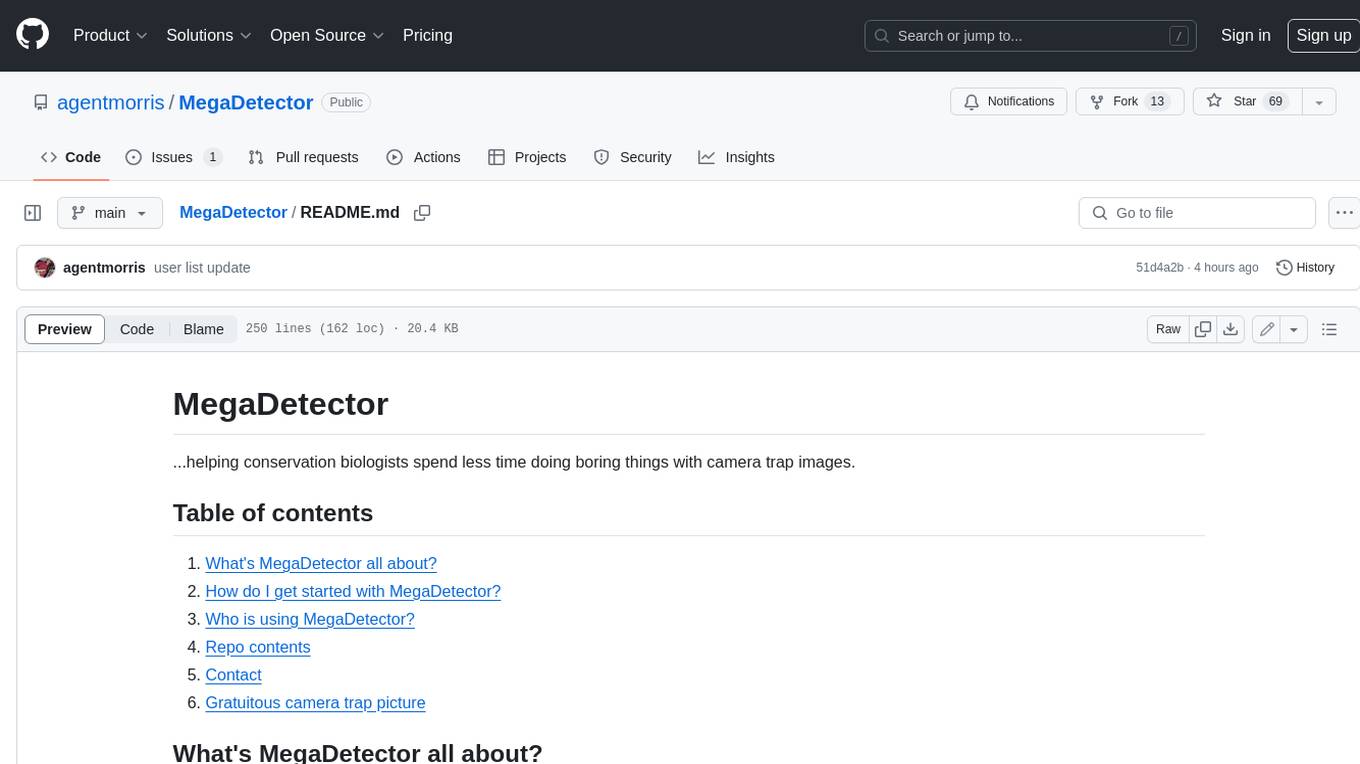
Task: Click the 250 lines file info text
Action: click(x=351, y=329)
